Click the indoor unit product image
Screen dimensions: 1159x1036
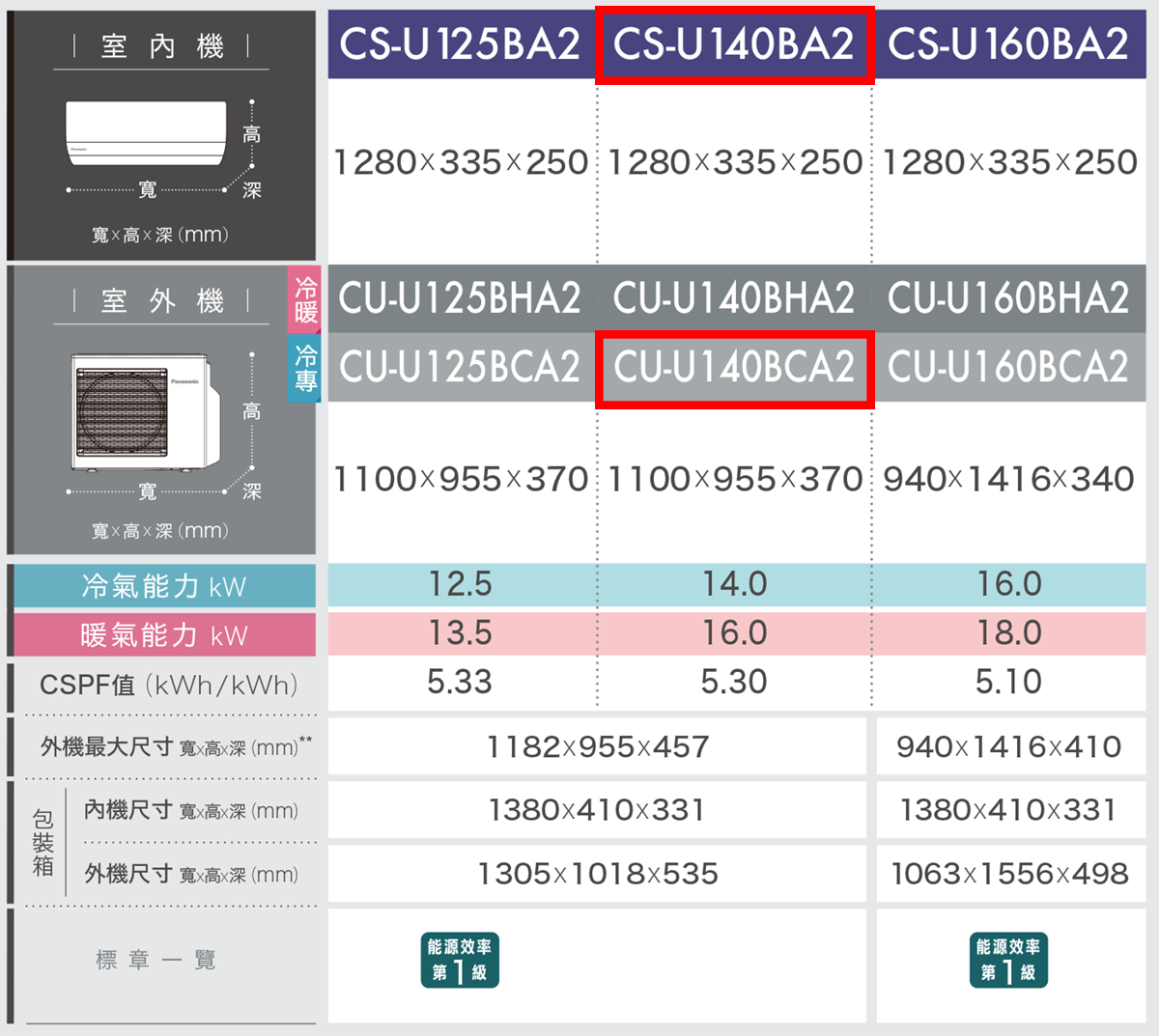[147, 135]
